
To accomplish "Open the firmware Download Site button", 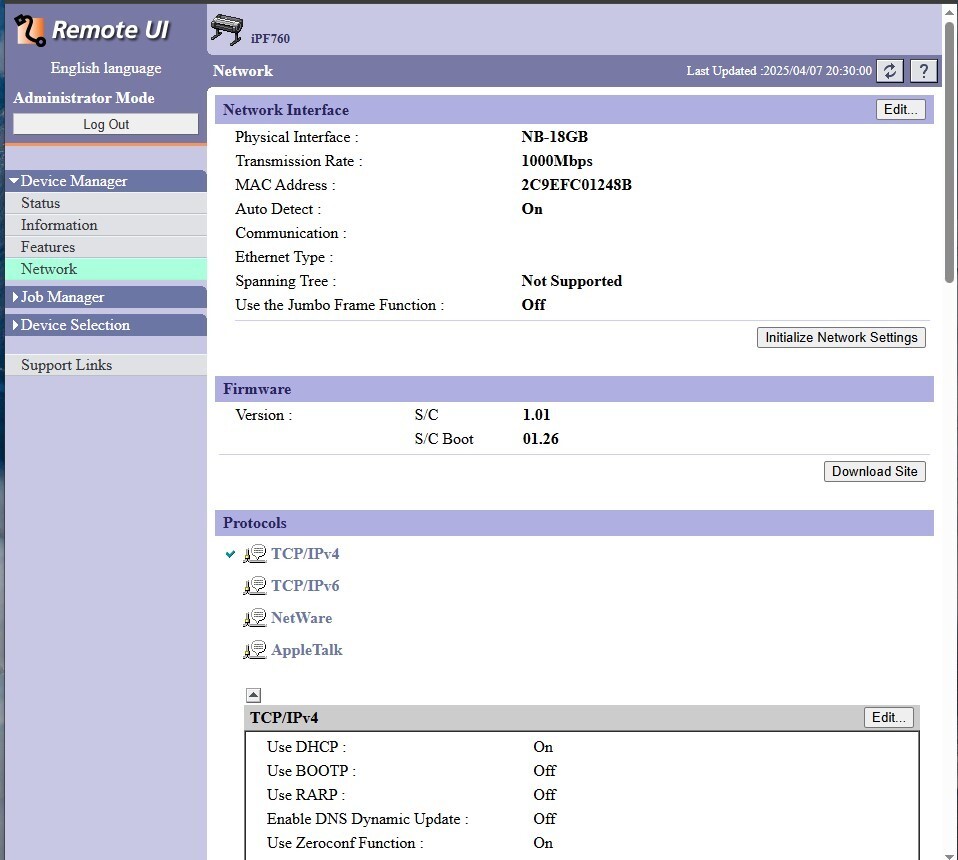I will (874, 472).
